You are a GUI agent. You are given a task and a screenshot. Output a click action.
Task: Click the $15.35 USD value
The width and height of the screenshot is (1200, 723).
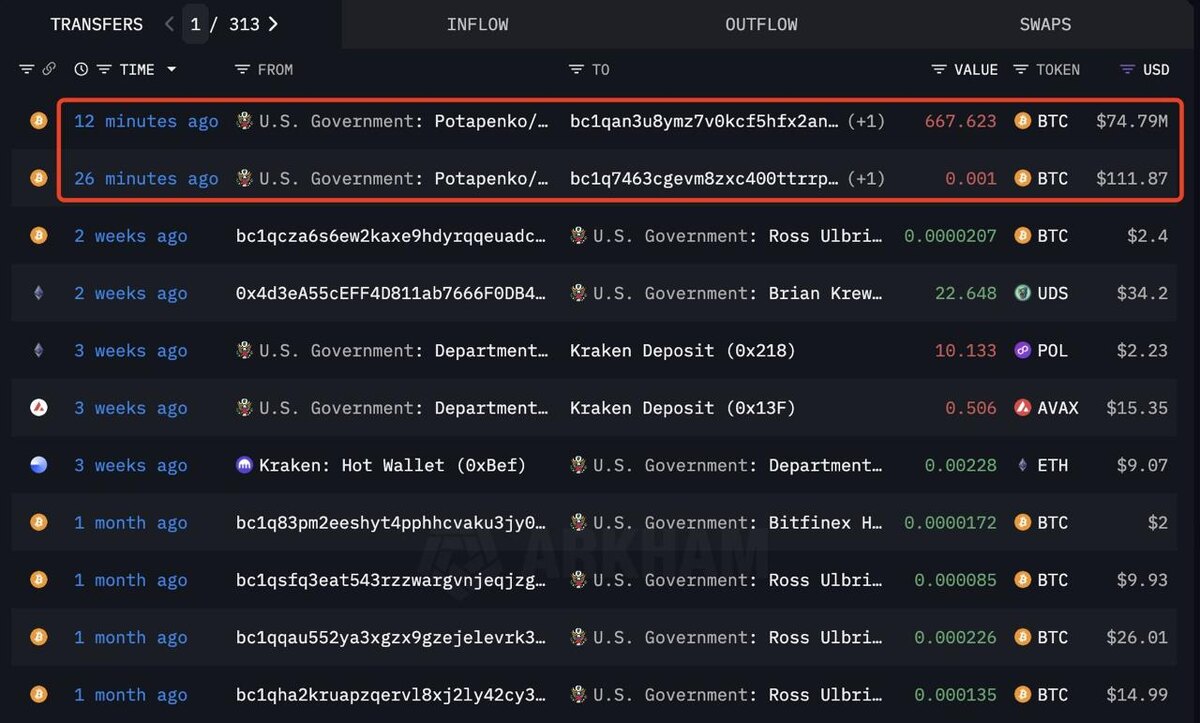[x=1137, y=408]
